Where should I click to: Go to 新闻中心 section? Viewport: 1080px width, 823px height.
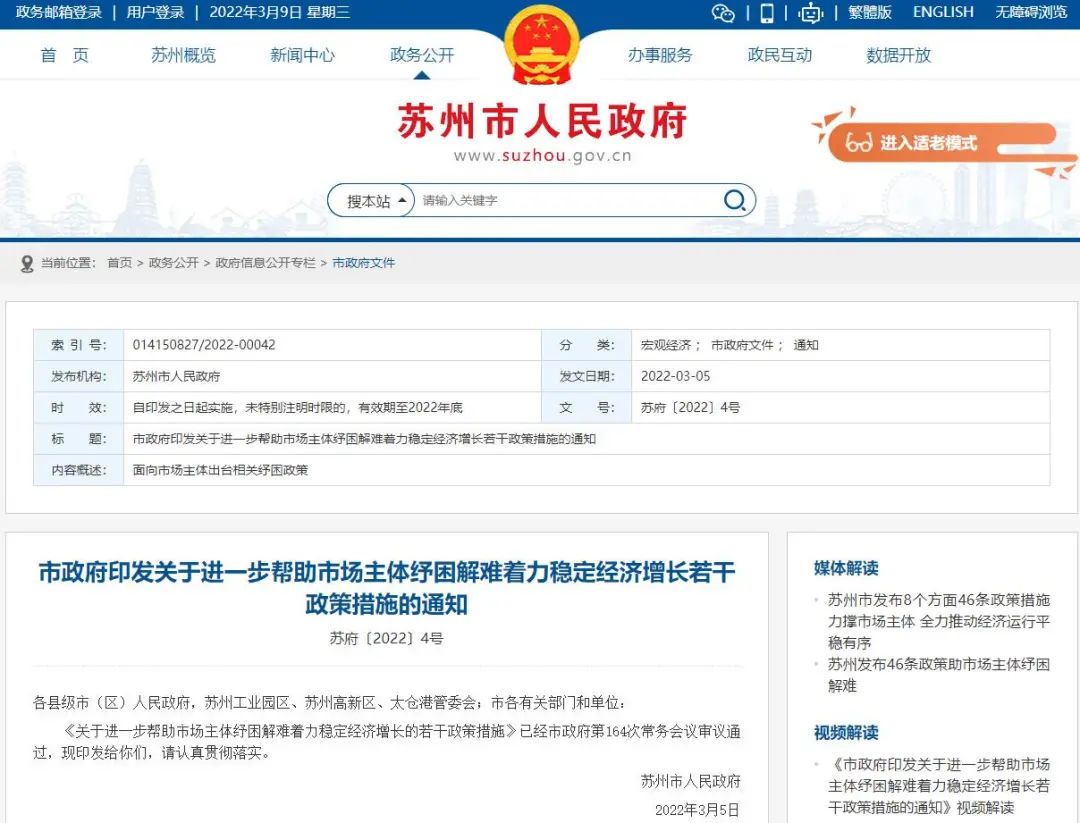pyautogui.click(x=302, y=55)
